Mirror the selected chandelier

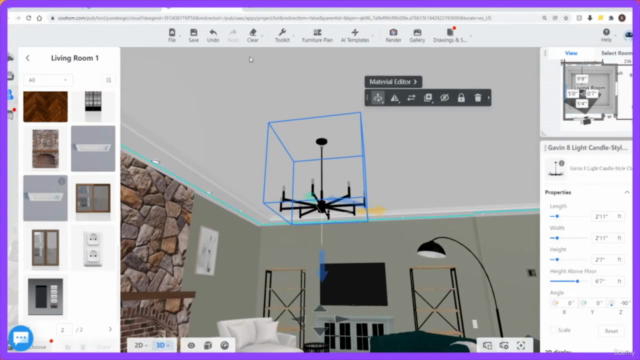point(394,98)
